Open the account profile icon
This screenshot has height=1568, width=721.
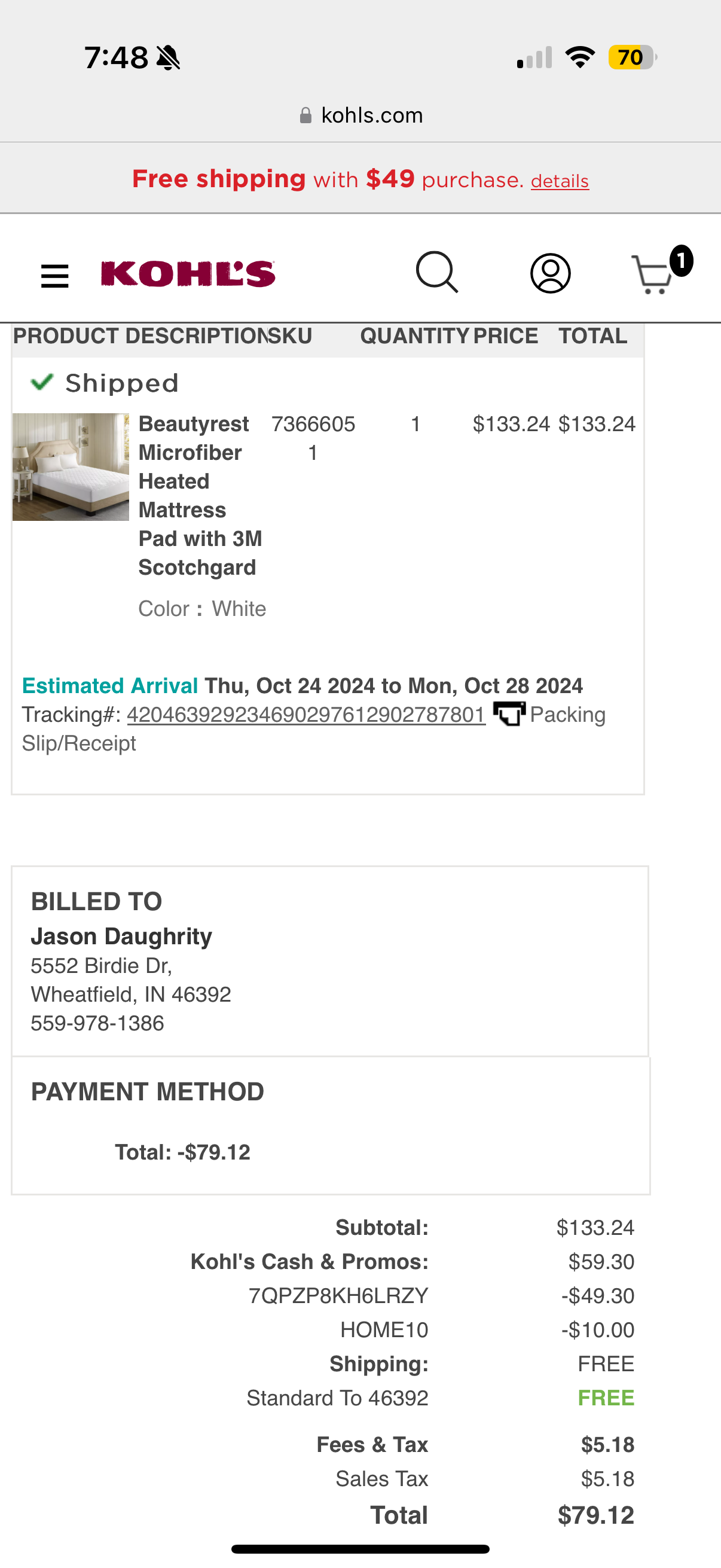[x=550, y=273]
